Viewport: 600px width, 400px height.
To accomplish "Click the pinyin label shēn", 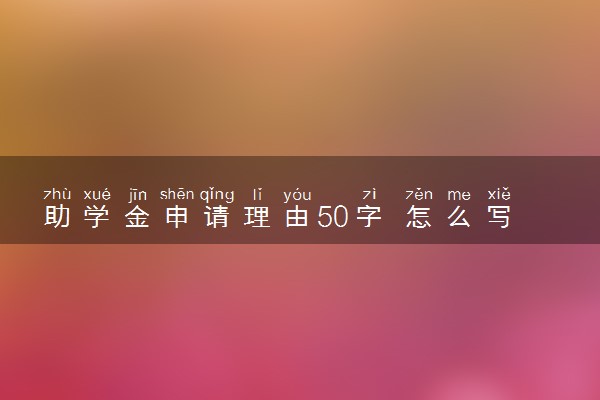I will pyautogui.click(x=177, y=194).
